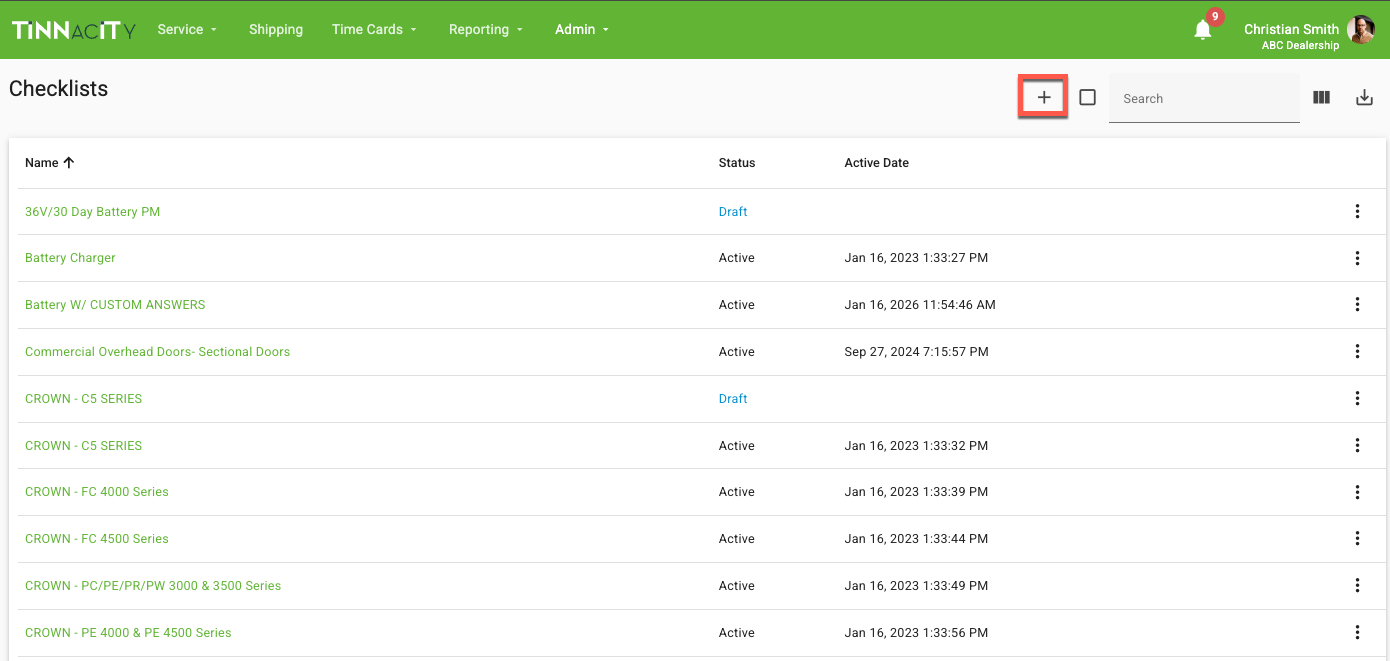
Task: Click the ABC Dealership label
Action: 1300,46
